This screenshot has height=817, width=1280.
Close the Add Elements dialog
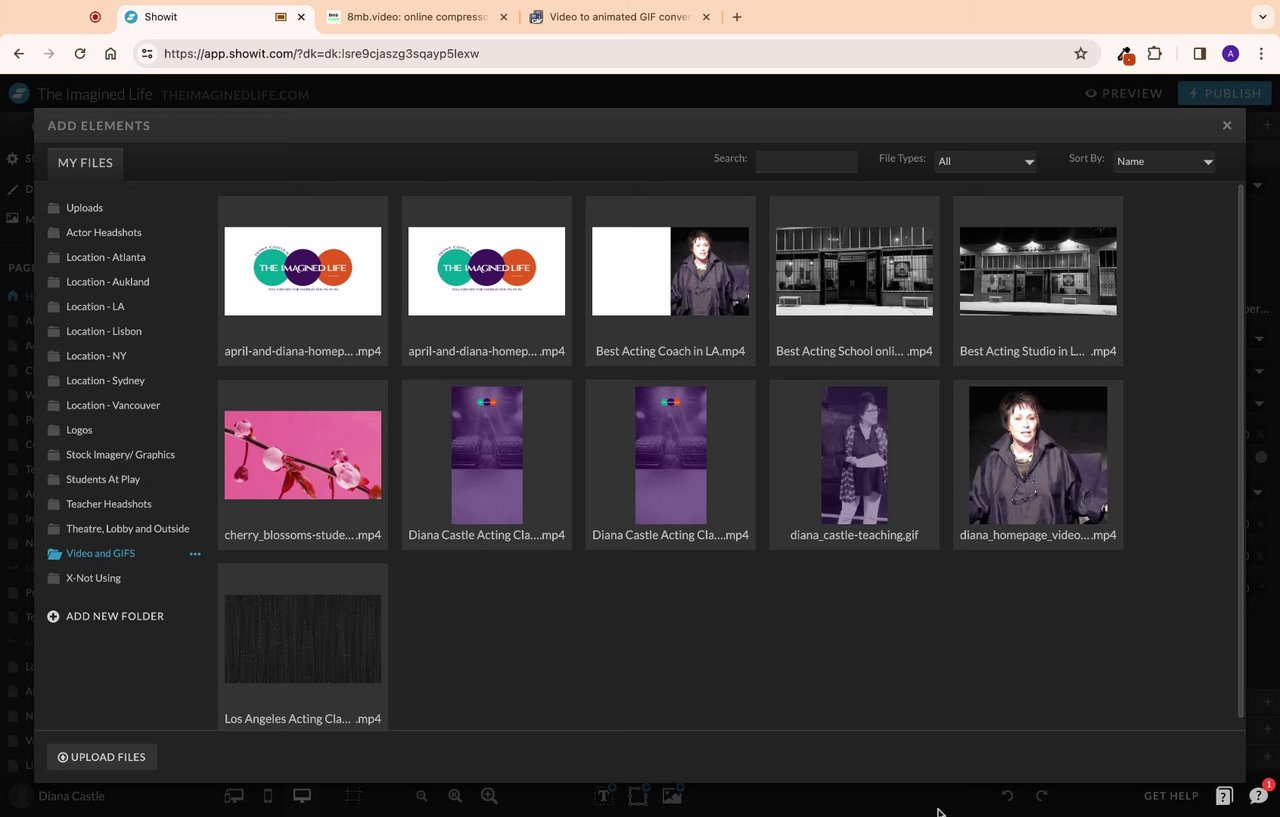tap(1226, 126)
